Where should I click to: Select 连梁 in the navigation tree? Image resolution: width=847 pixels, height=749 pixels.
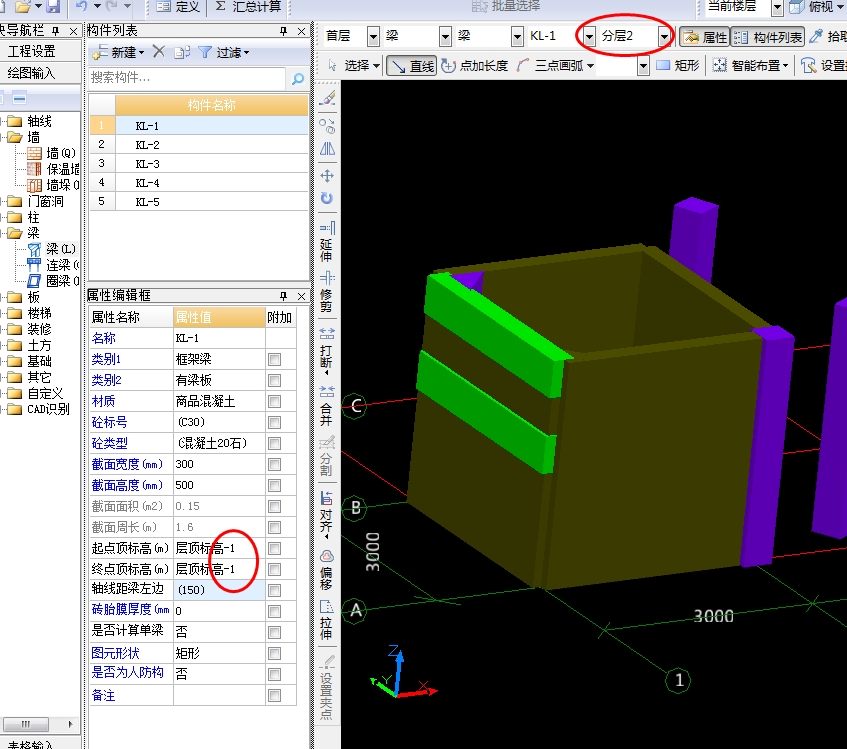[53, 265]
